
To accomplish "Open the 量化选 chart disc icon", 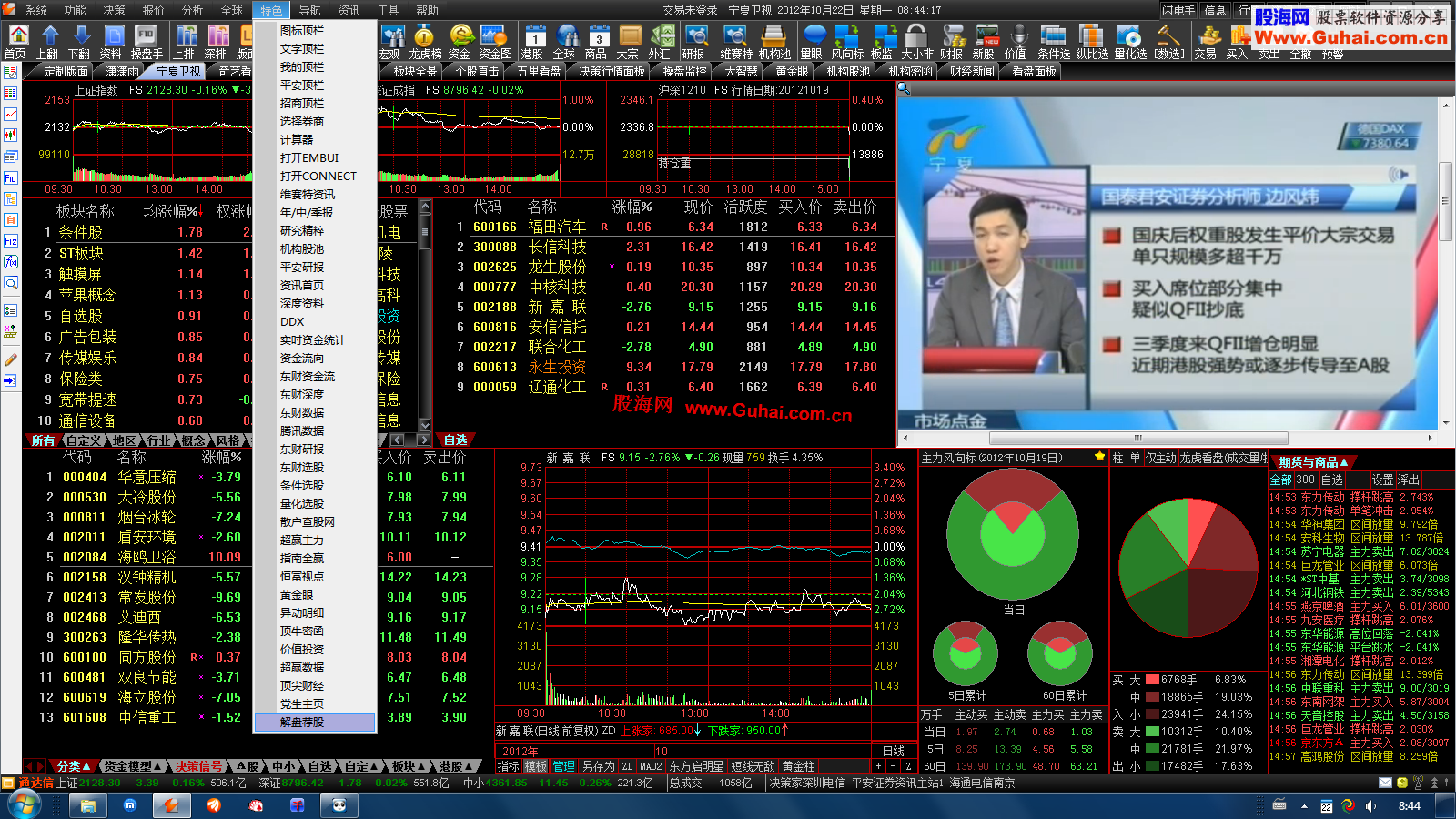I will click(1130, 42).
